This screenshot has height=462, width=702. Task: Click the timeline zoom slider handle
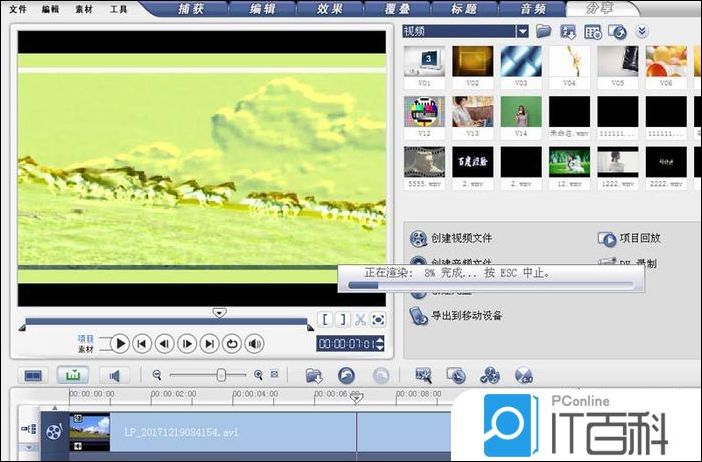click(221, 375)
